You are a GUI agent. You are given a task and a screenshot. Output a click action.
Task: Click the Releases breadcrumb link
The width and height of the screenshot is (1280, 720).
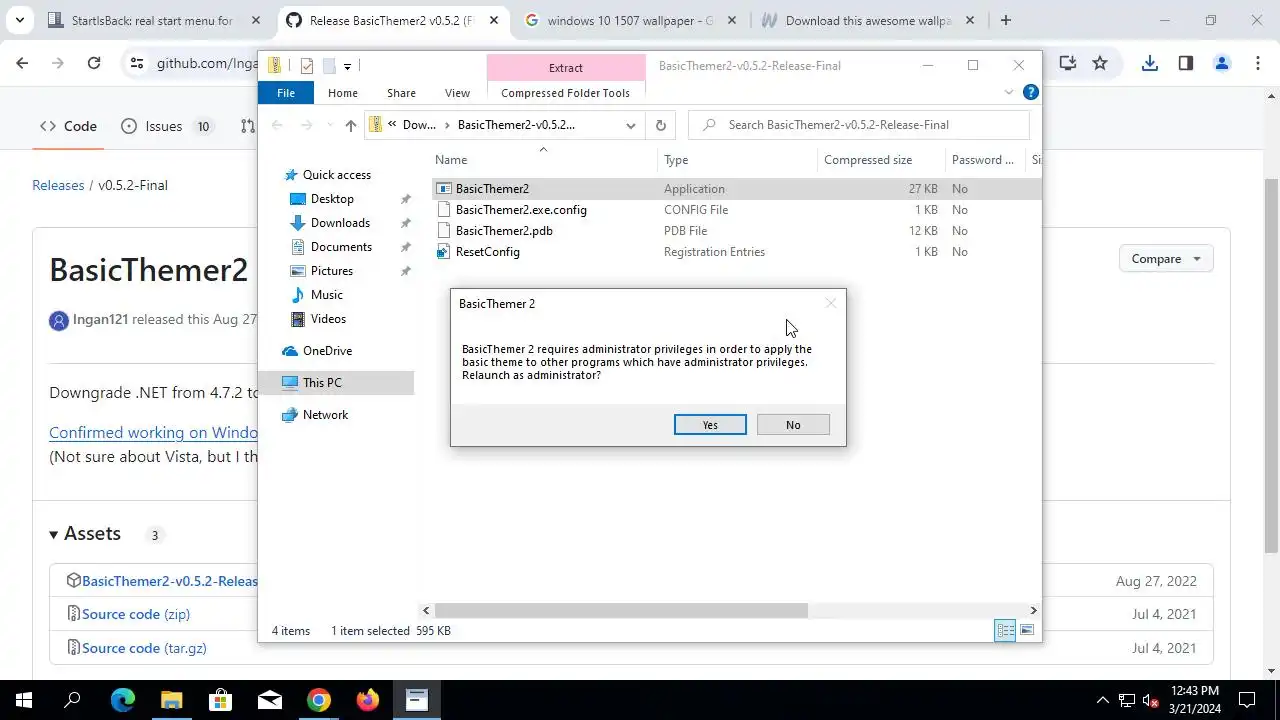tap(58, 185)
